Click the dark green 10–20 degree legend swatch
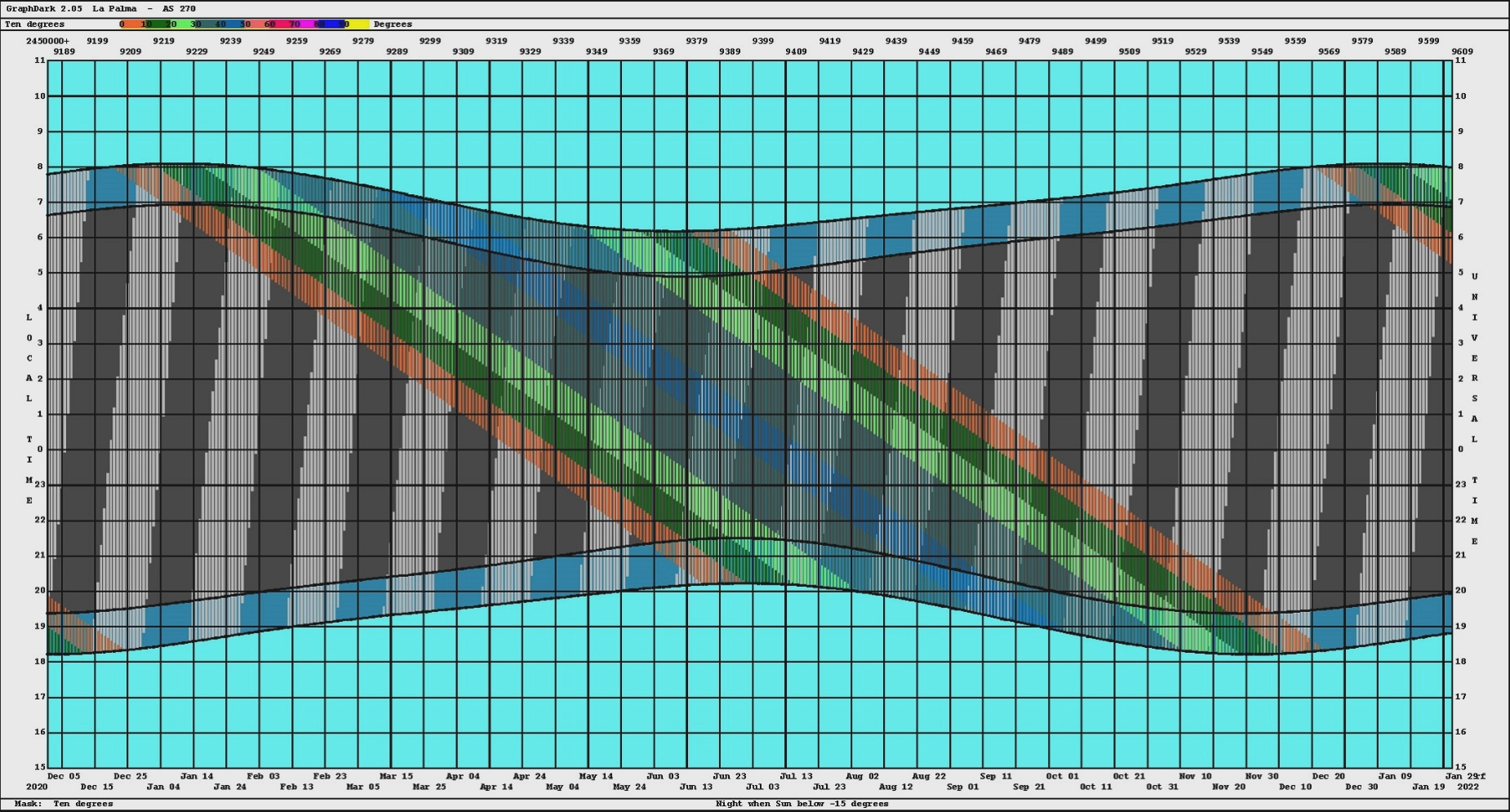The width and height of the screenshot is (1510, 812). point(156,24)
